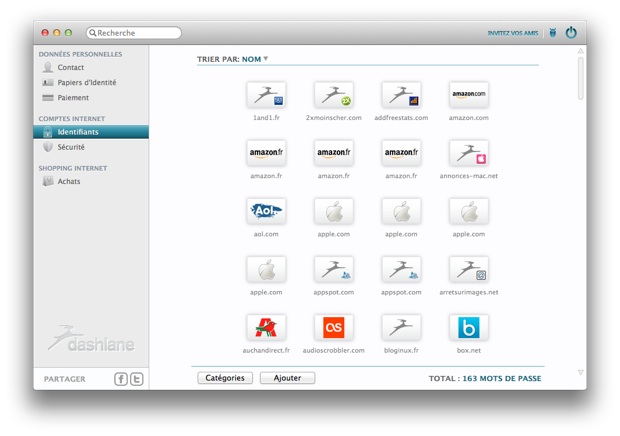Click the box.net label text
Image resolution: width=620 pixels, height=436 pixels.
469,350
